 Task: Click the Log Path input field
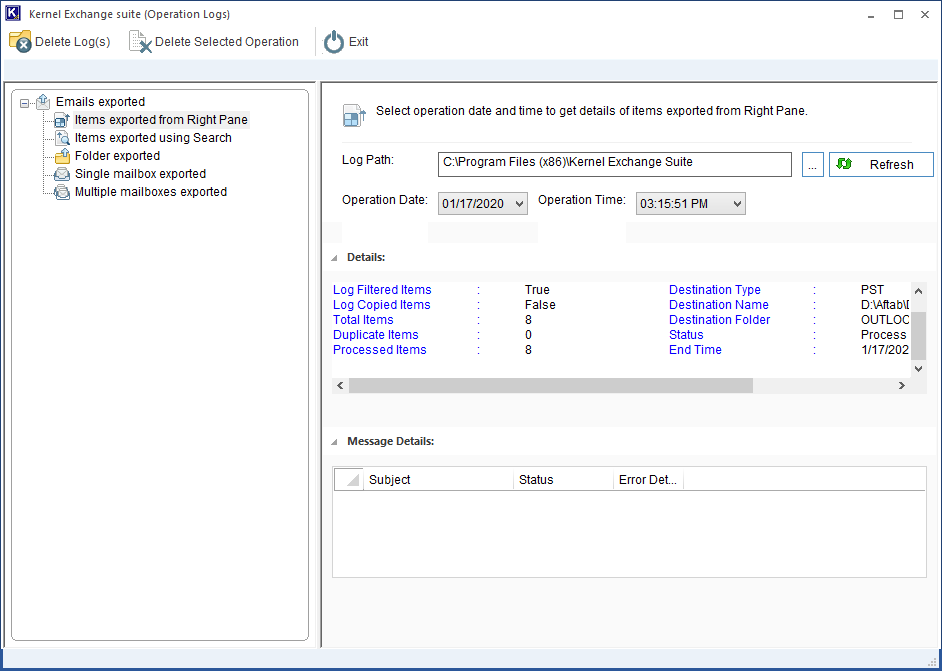[615, 164]
